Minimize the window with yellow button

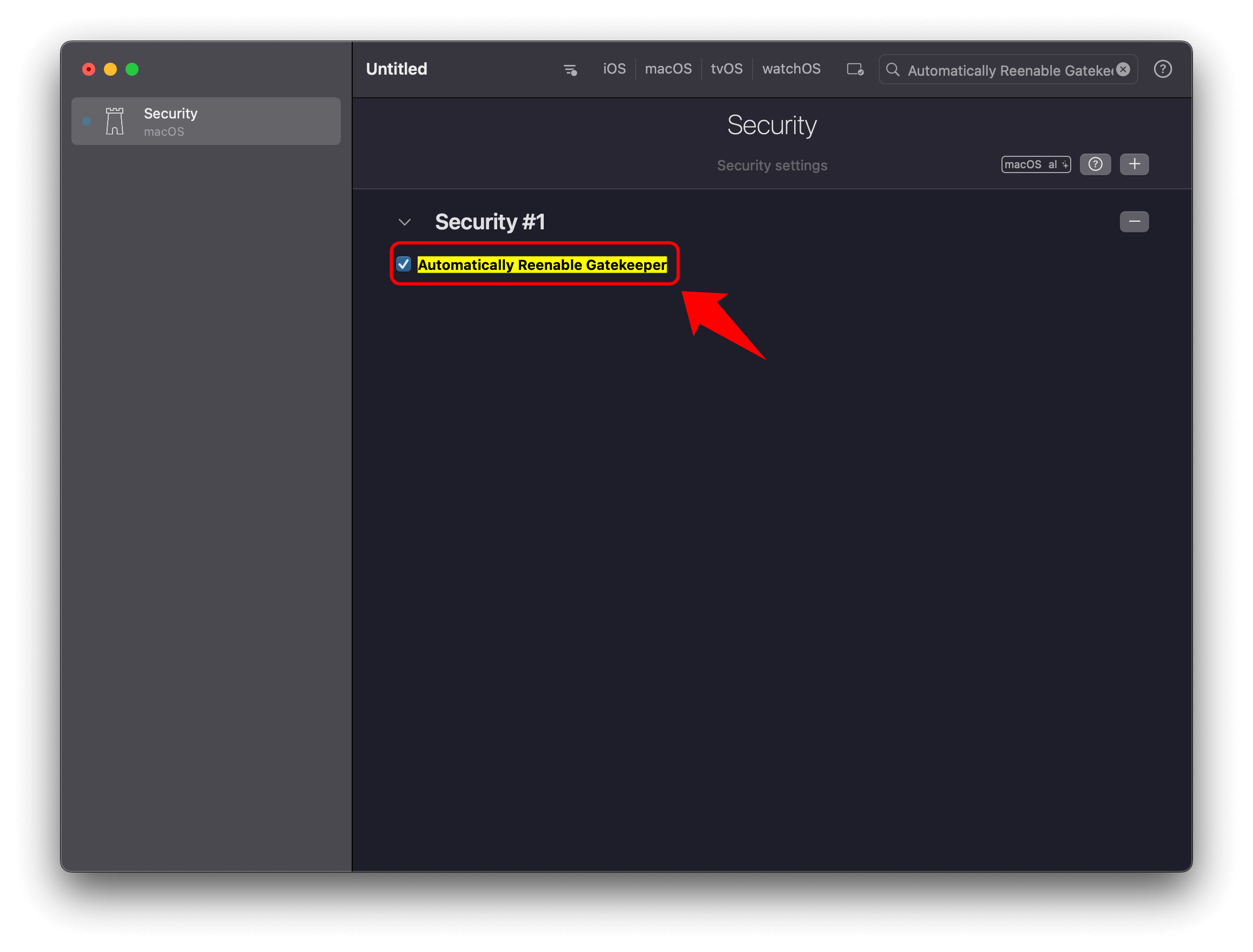110,69
